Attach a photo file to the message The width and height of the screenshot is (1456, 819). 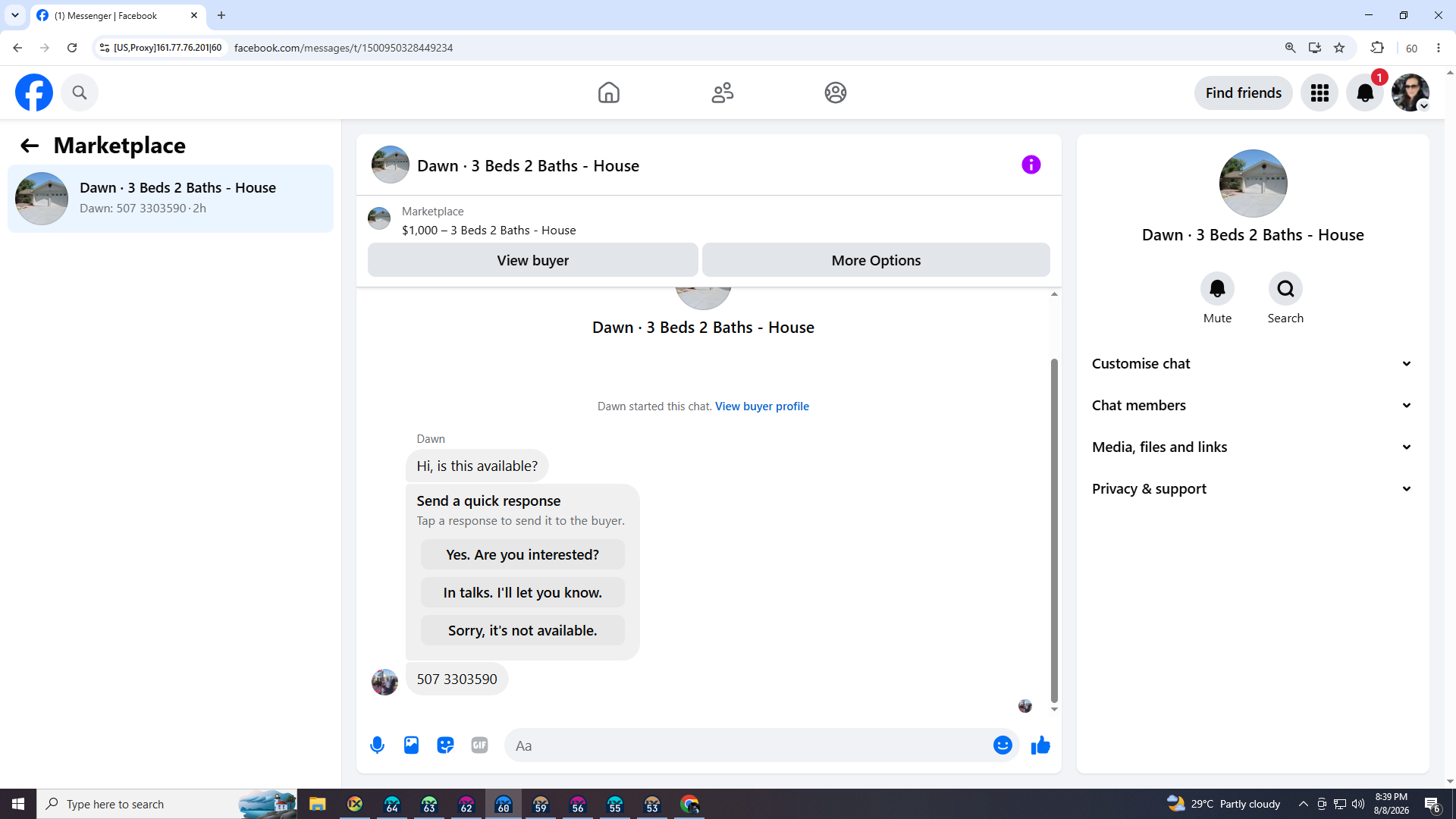411,745
